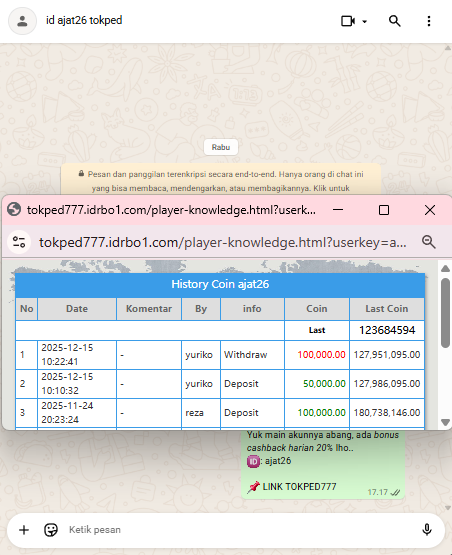Close the tokped777 popup window
Screen dimensions: 452x555
pos(430,210)
